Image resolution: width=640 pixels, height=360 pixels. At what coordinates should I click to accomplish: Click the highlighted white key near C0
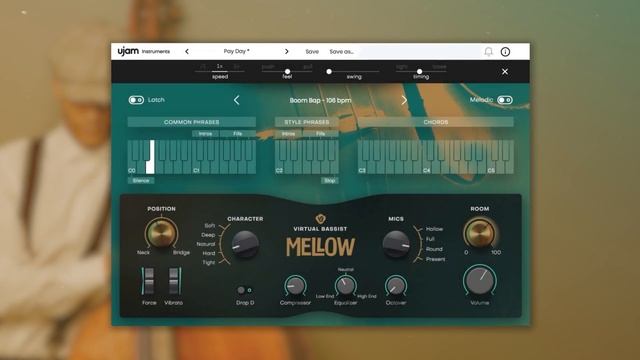click(x=151, y=167)
